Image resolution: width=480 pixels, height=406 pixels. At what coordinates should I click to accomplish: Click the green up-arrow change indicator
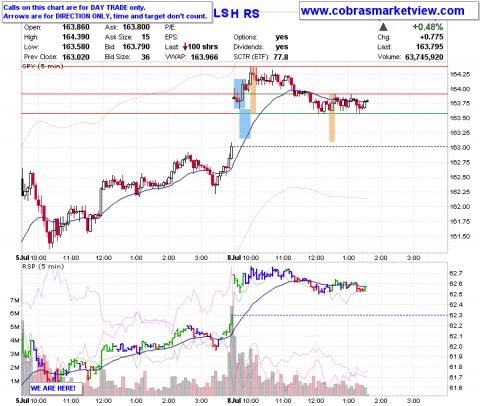tap(383, 27)
